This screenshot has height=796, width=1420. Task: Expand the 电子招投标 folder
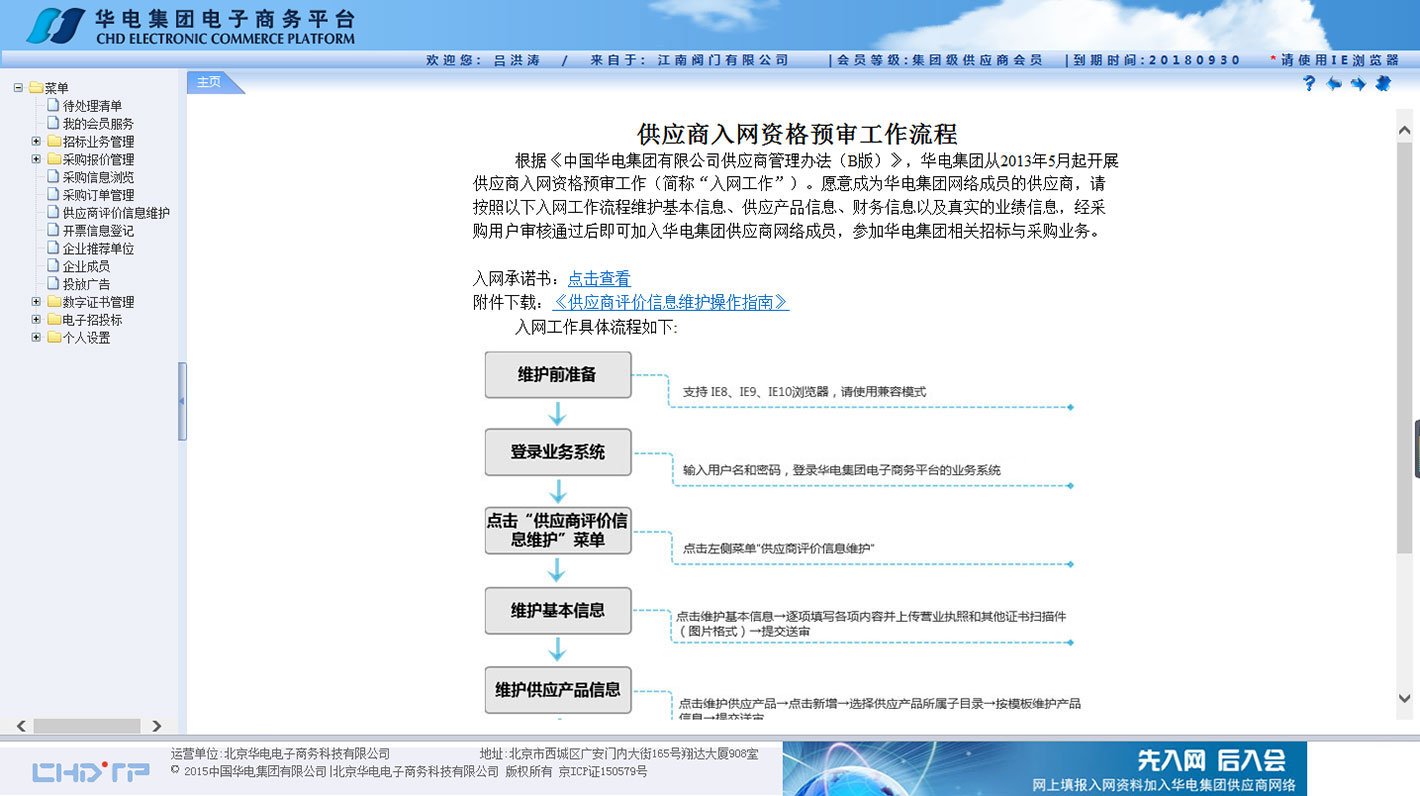click(x=36, y=320)
